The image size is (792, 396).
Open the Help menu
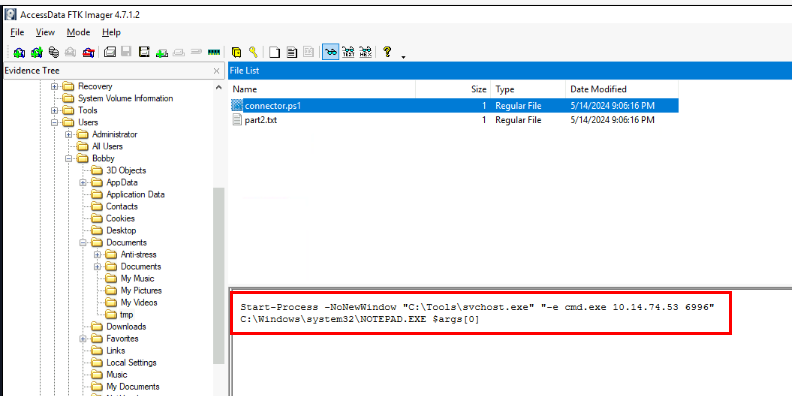click(x=111, y=32)
